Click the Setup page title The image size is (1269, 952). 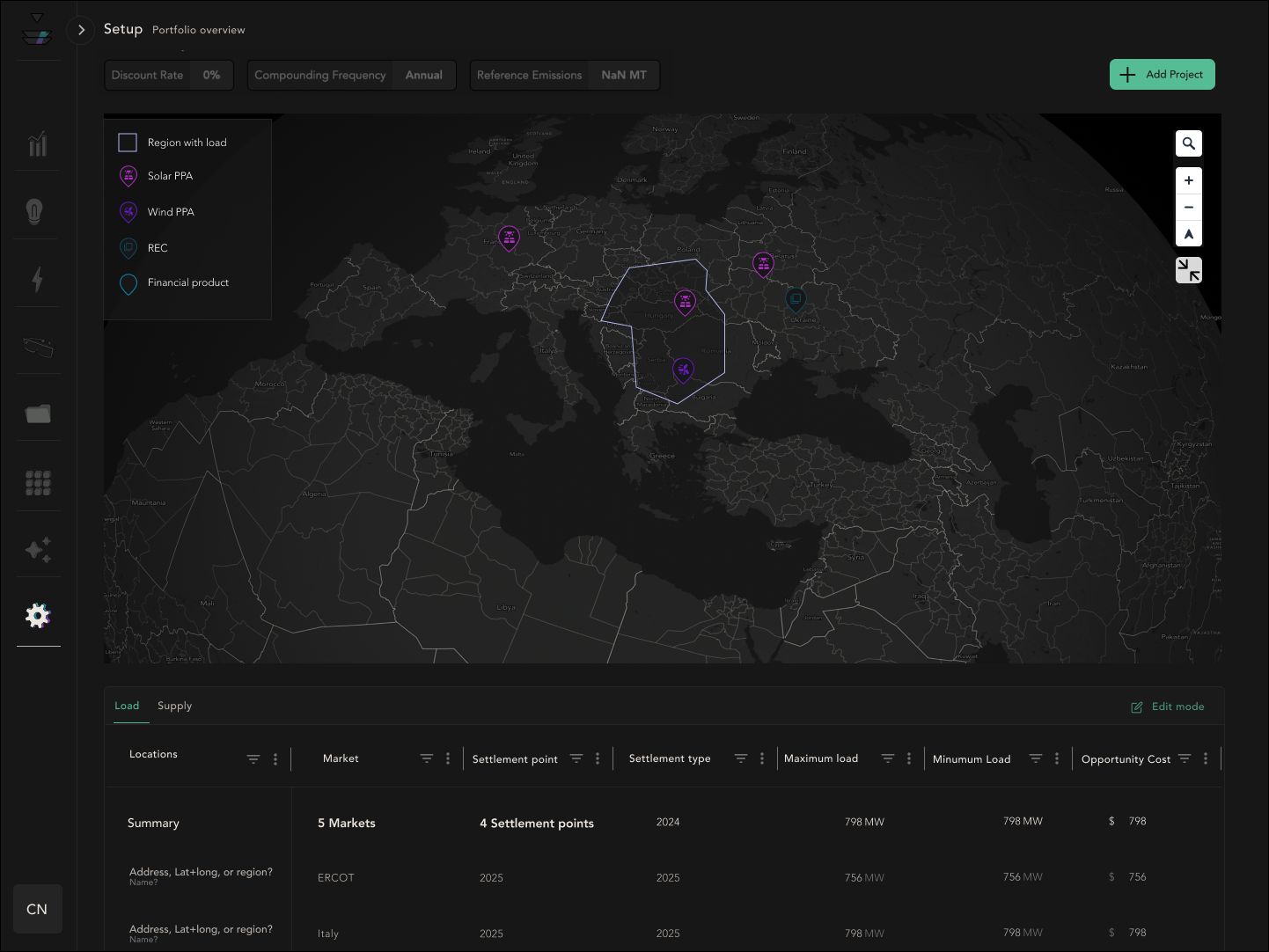click(123, 29)
